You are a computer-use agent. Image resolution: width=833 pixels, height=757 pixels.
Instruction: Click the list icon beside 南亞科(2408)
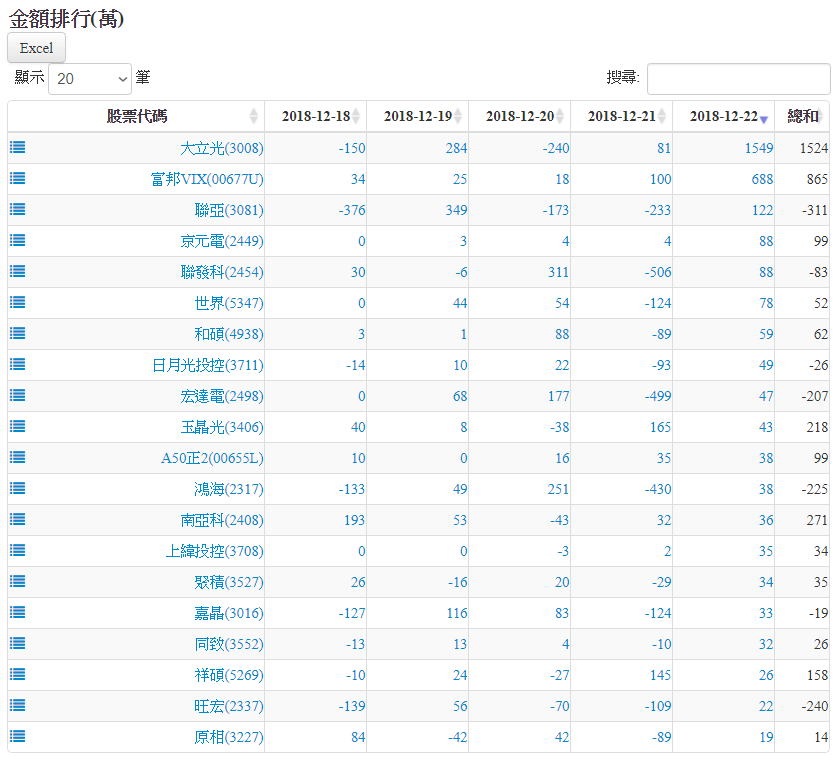click(18, 520)
